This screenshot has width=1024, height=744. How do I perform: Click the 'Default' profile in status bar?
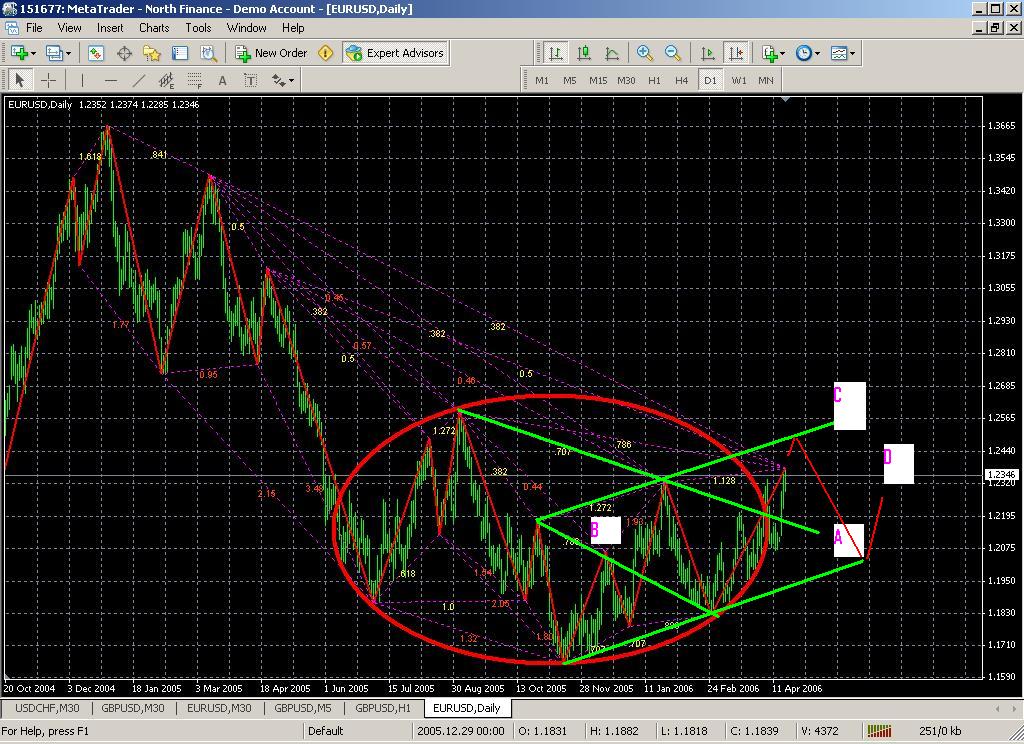(325, 731)
